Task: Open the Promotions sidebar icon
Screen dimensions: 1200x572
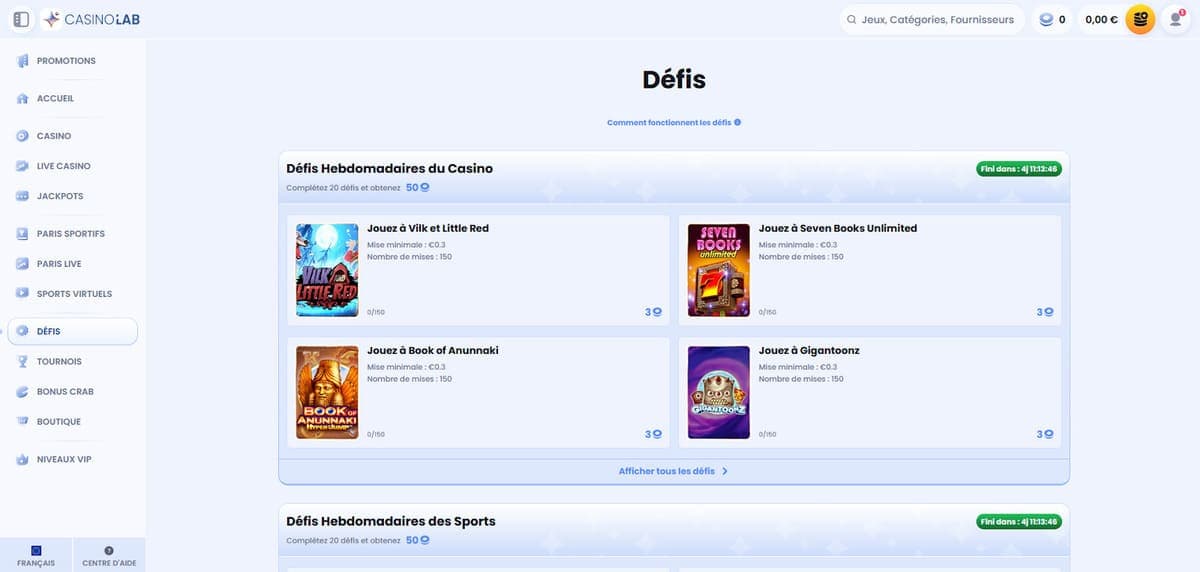Action: 22,61
